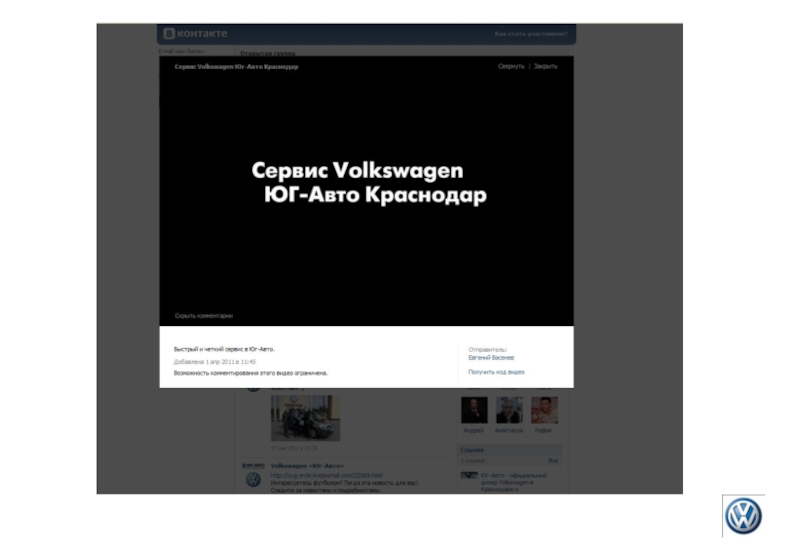Screen dimensions: 800x554
Task: Click the Юг-Авто logo above the post avatar
Action: click(253, 466)
